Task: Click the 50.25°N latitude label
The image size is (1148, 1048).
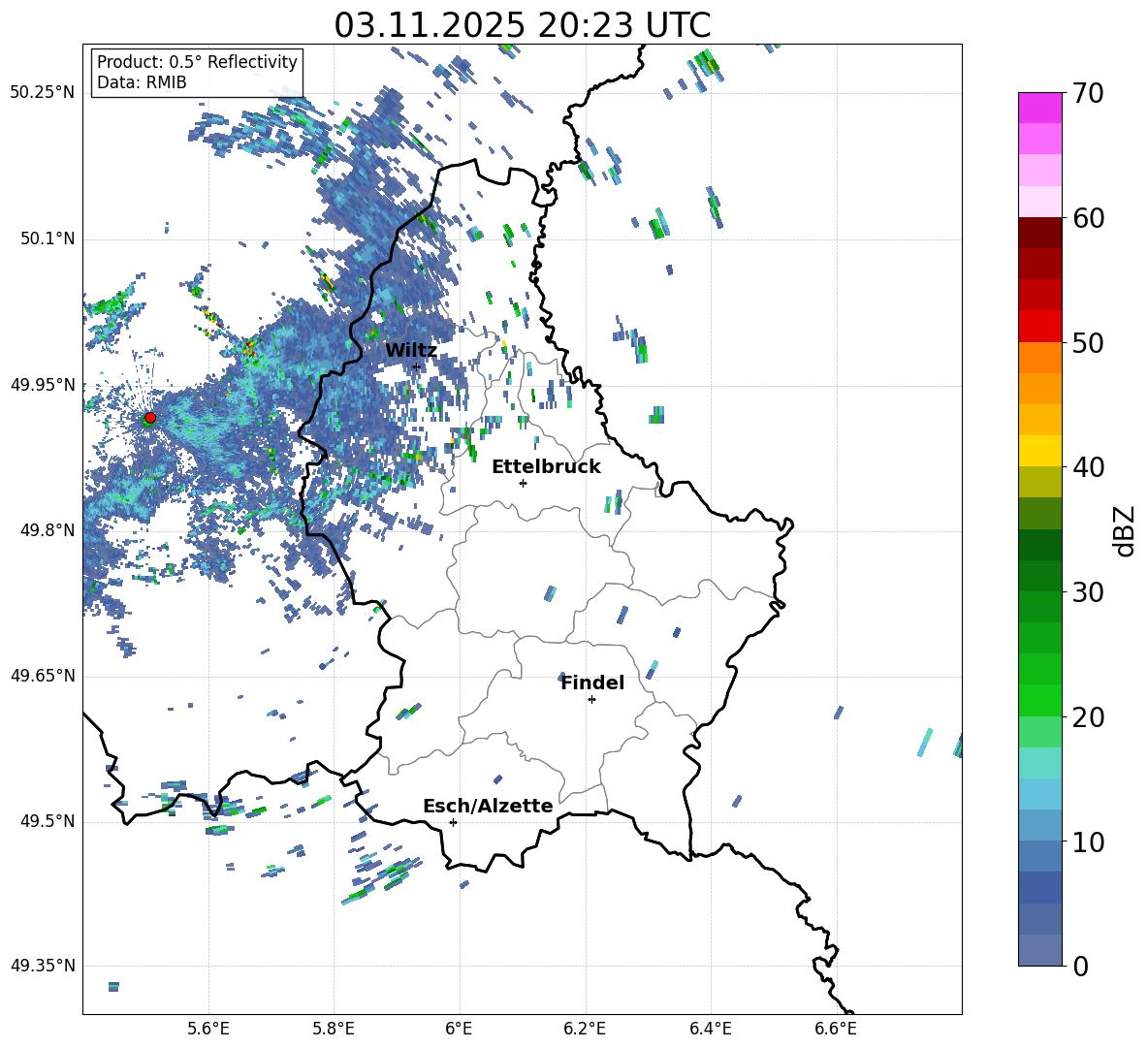Action: pos(43,93)
